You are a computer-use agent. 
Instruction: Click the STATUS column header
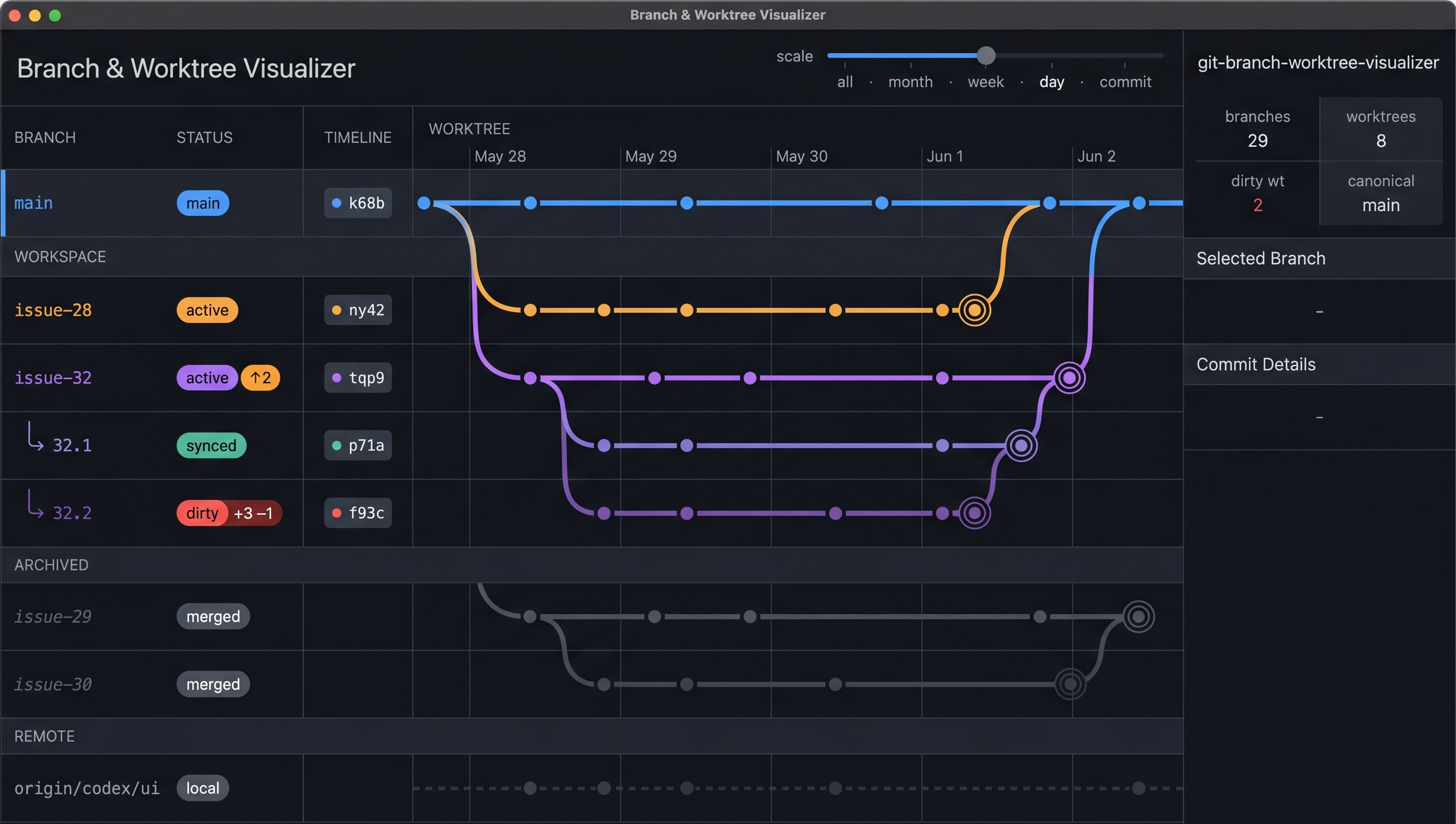click(x=204, y=137)
